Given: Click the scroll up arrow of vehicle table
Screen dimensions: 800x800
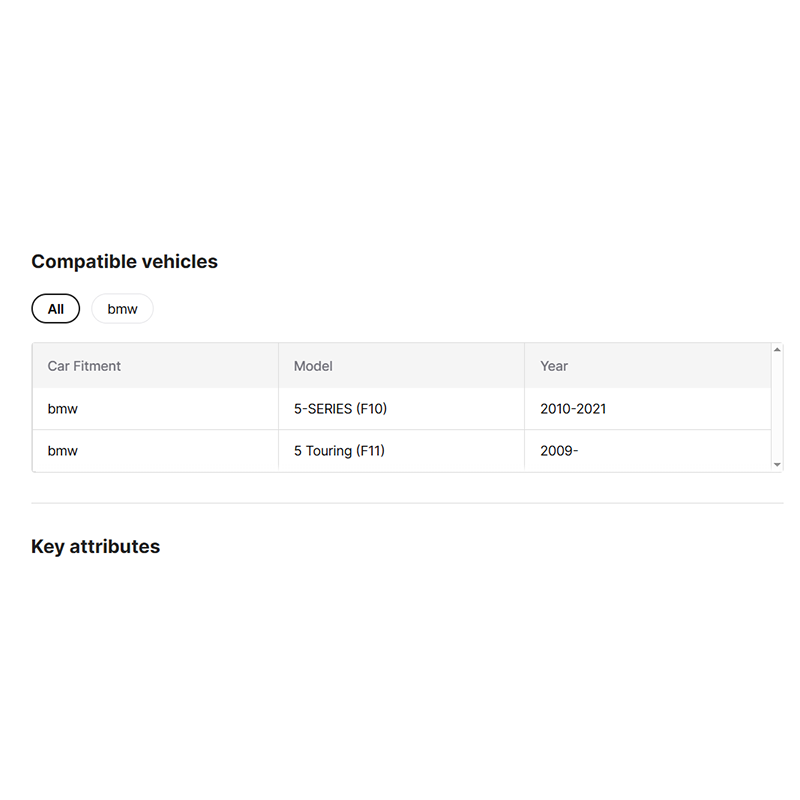Looking at the screenshot, I should pos(777,350).
